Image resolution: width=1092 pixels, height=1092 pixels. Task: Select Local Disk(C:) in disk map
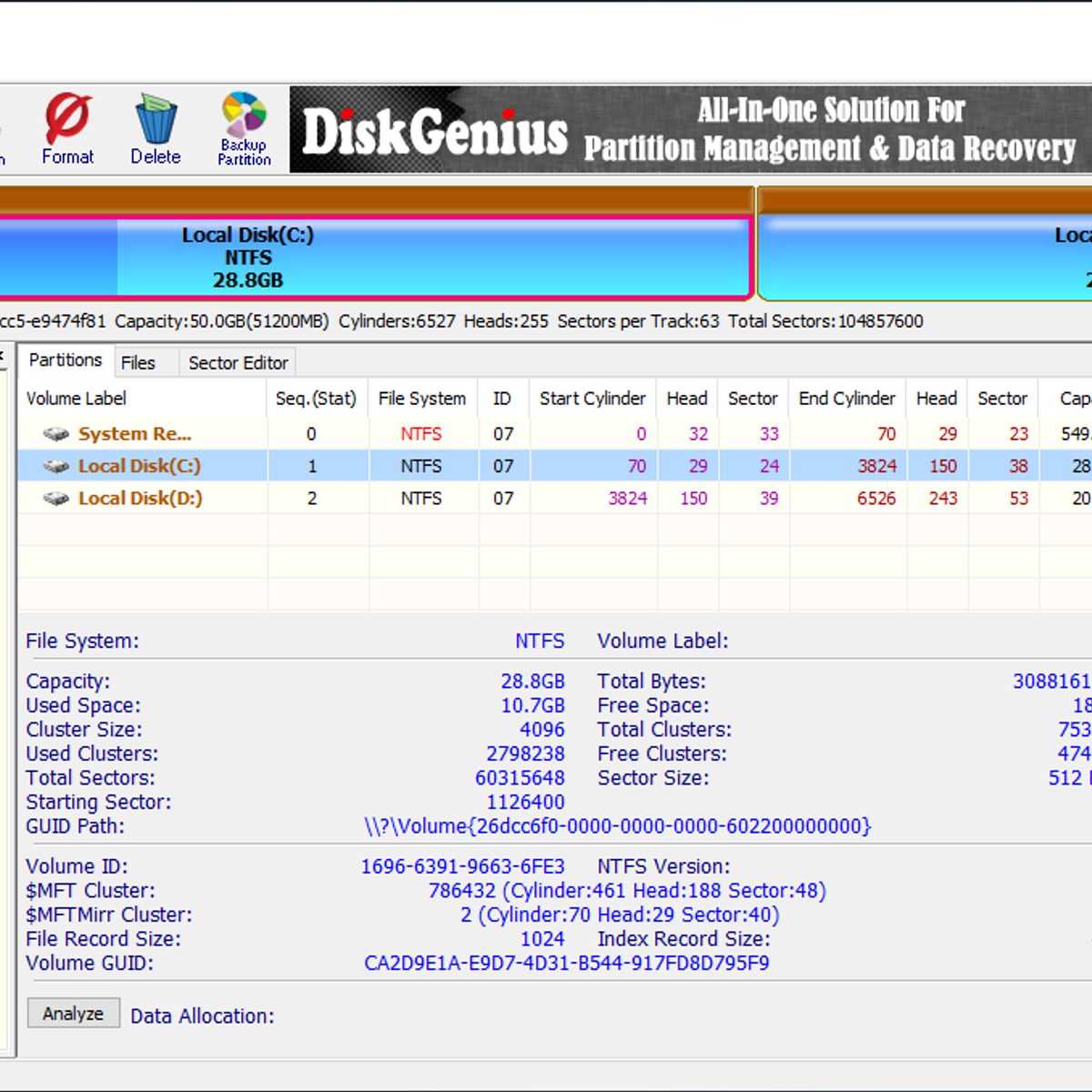(x=375, y=258)
